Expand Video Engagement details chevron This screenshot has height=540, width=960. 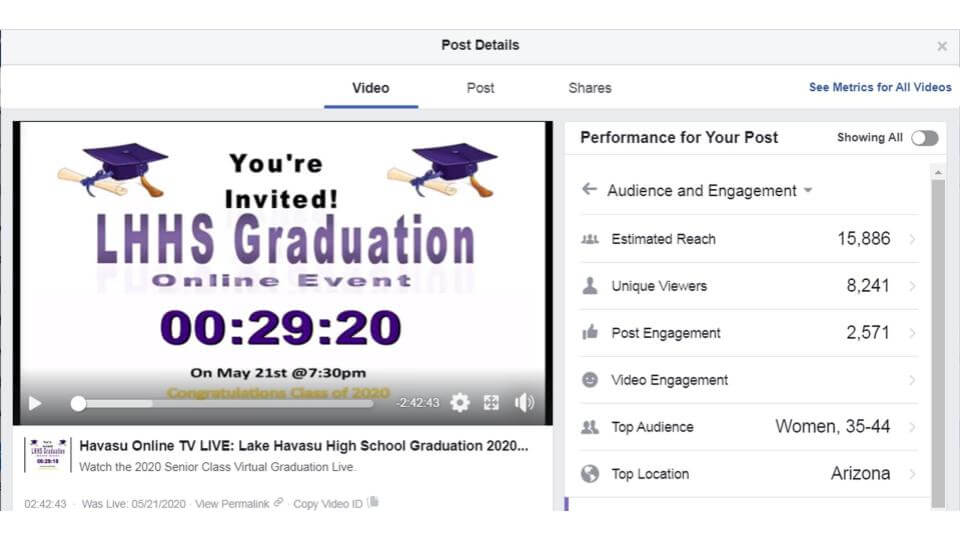coord(912,380)
